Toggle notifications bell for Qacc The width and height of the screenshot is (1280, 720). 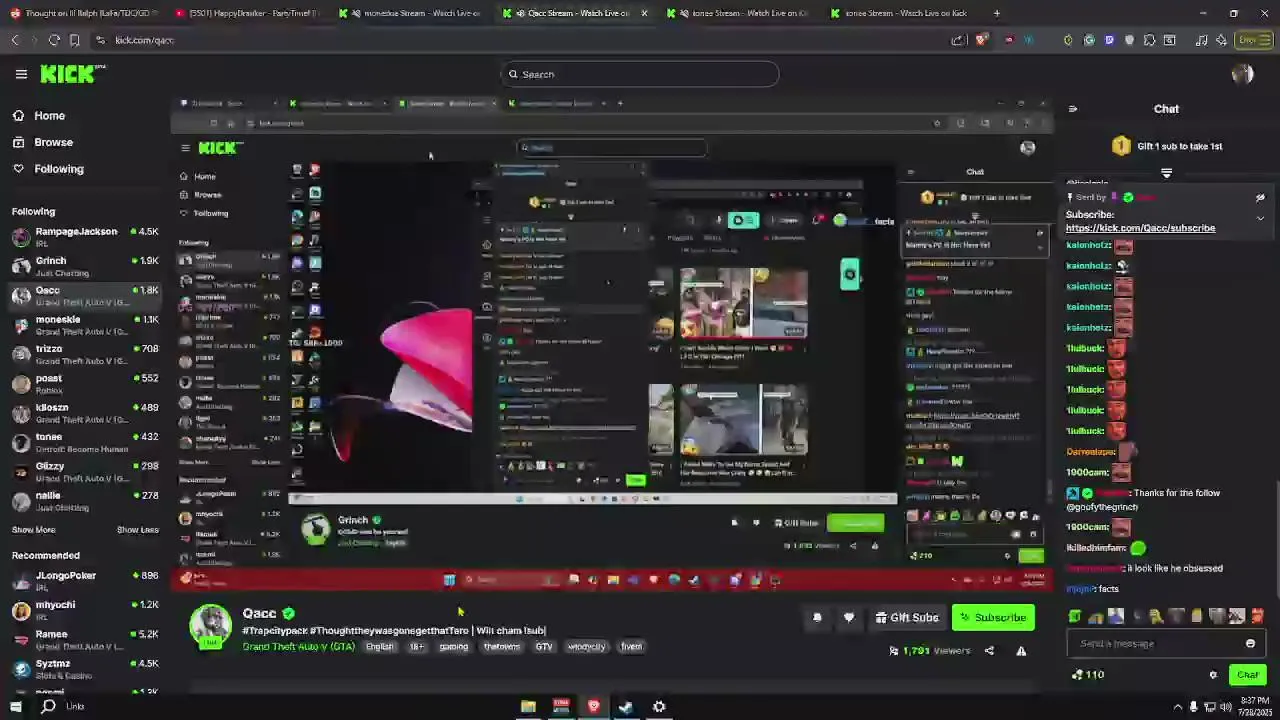817,618
